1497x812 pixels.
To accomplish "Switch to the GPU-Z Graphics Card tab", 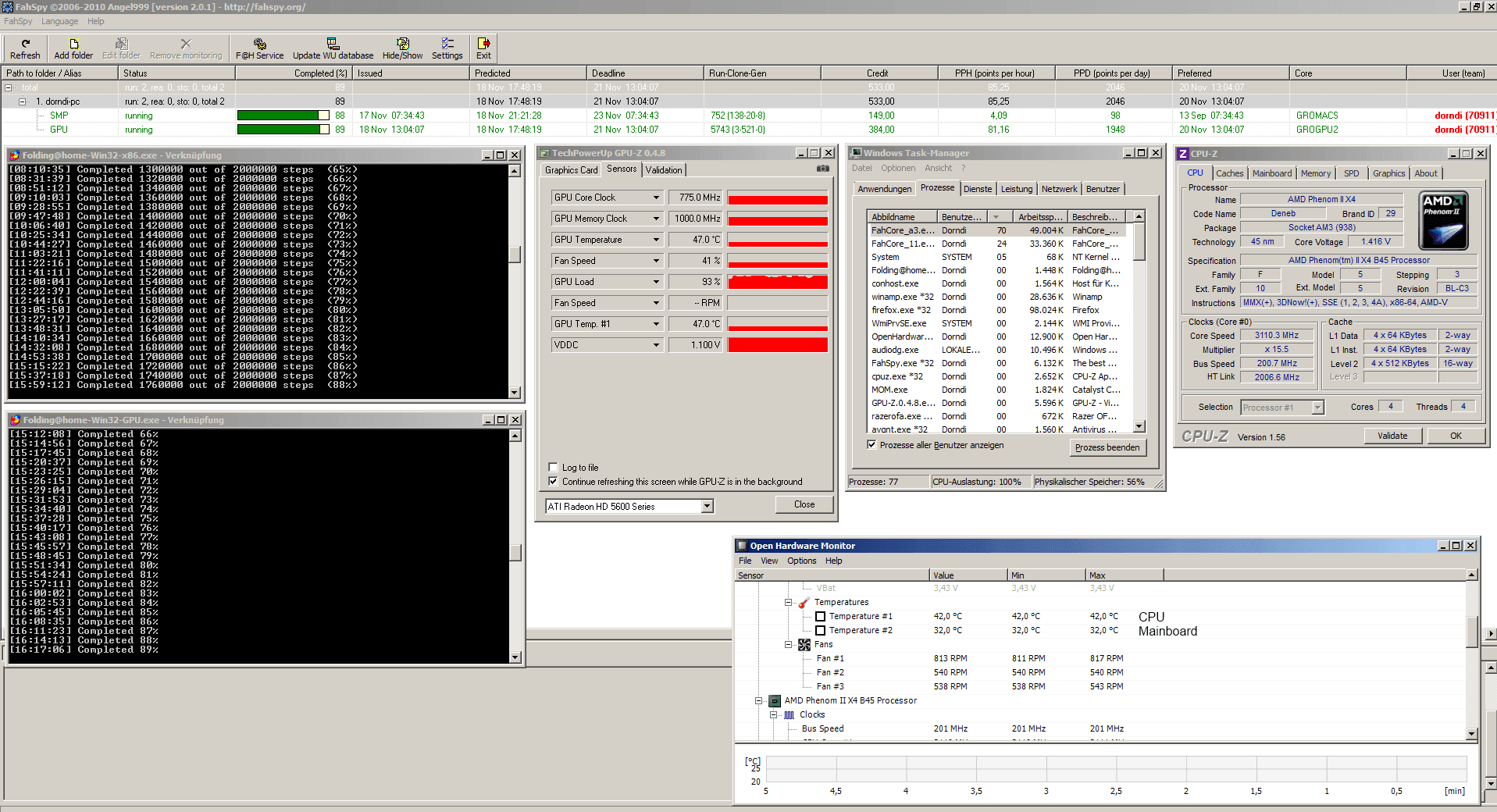I will pos(571,170).
